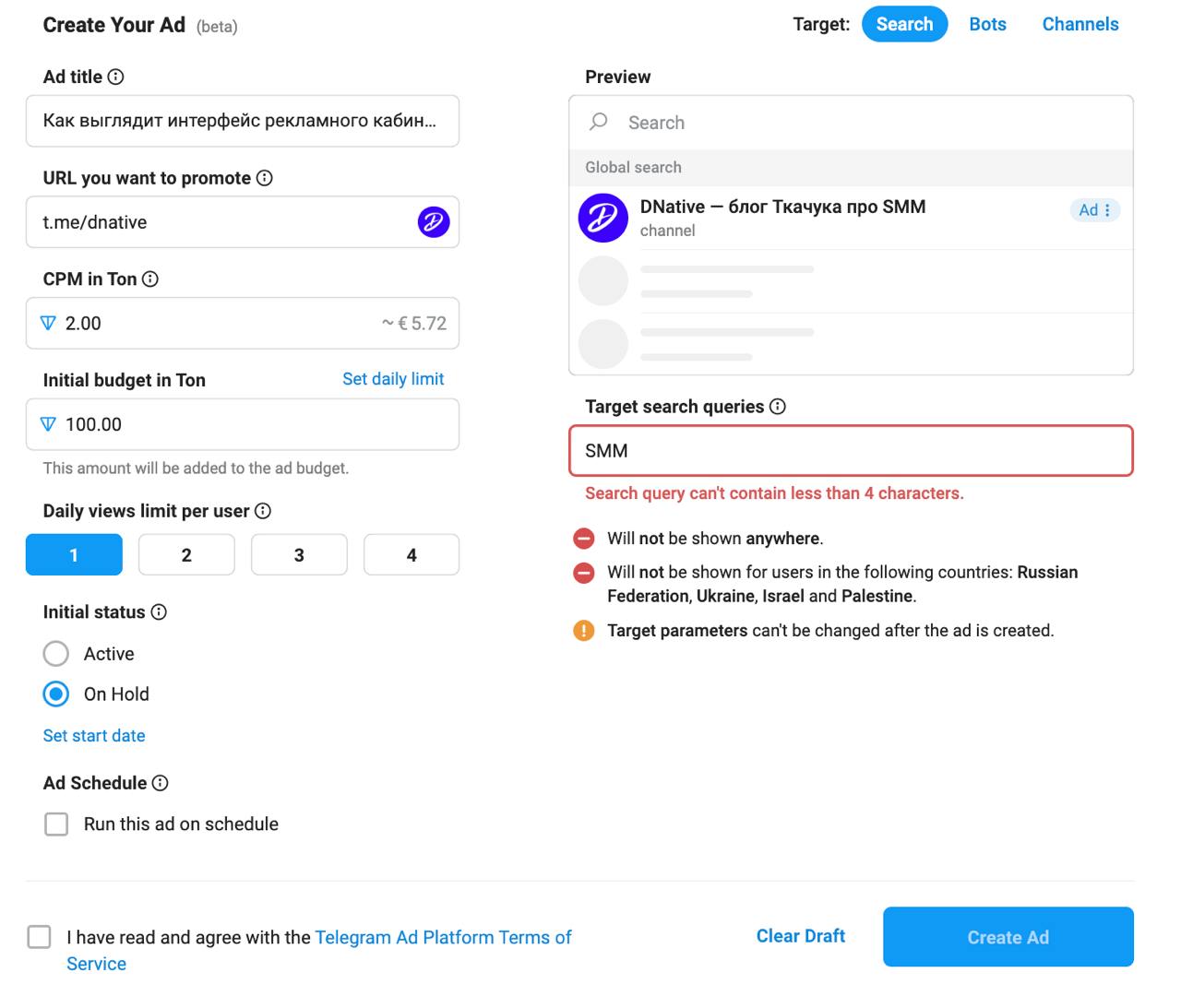Viewport: 1181px width, 1008px height.
Task: Open the Ad title info tooltip
Action: (x=116, y=77)
